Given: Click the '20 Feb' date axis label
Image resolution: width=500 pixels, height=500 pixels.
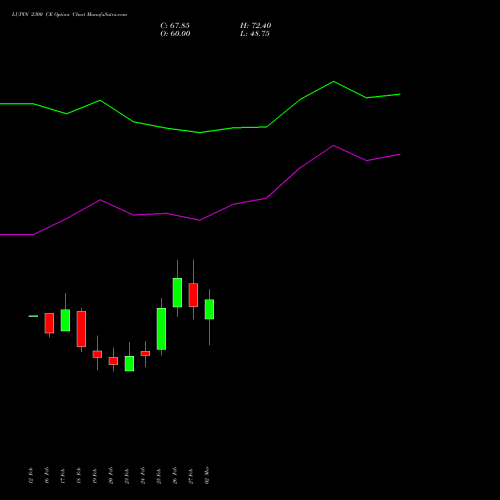Looking at the screenshot, I should click(111, 475).
